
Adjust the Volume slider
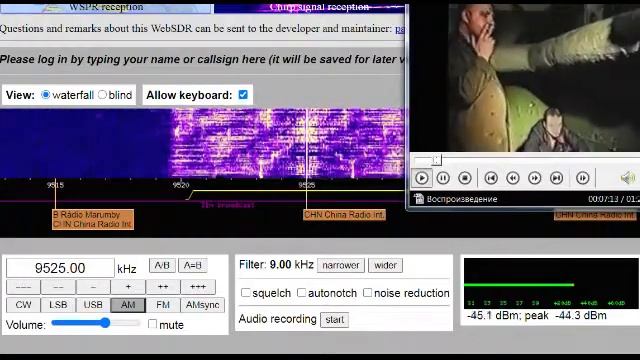(x=96, y=323)
